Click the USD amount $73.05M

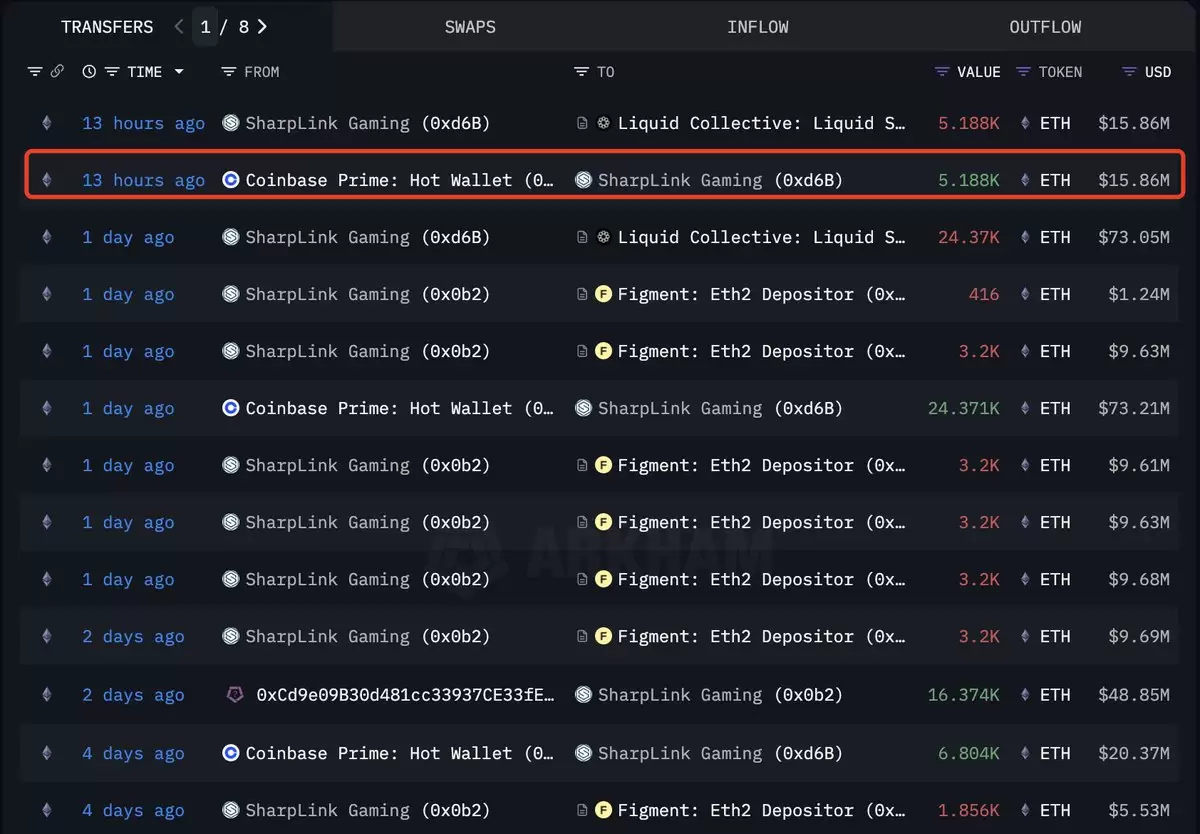pos(1134,237)
